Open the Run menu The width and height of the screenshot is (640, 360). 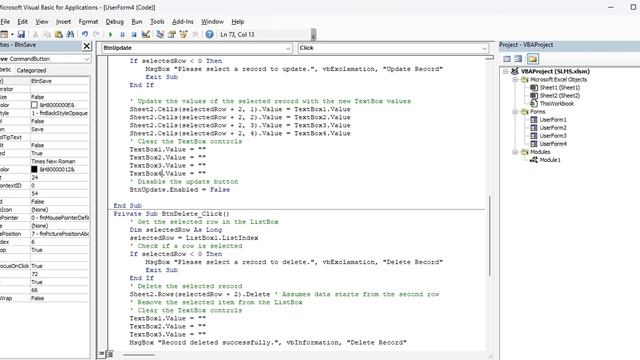(137, 22)
